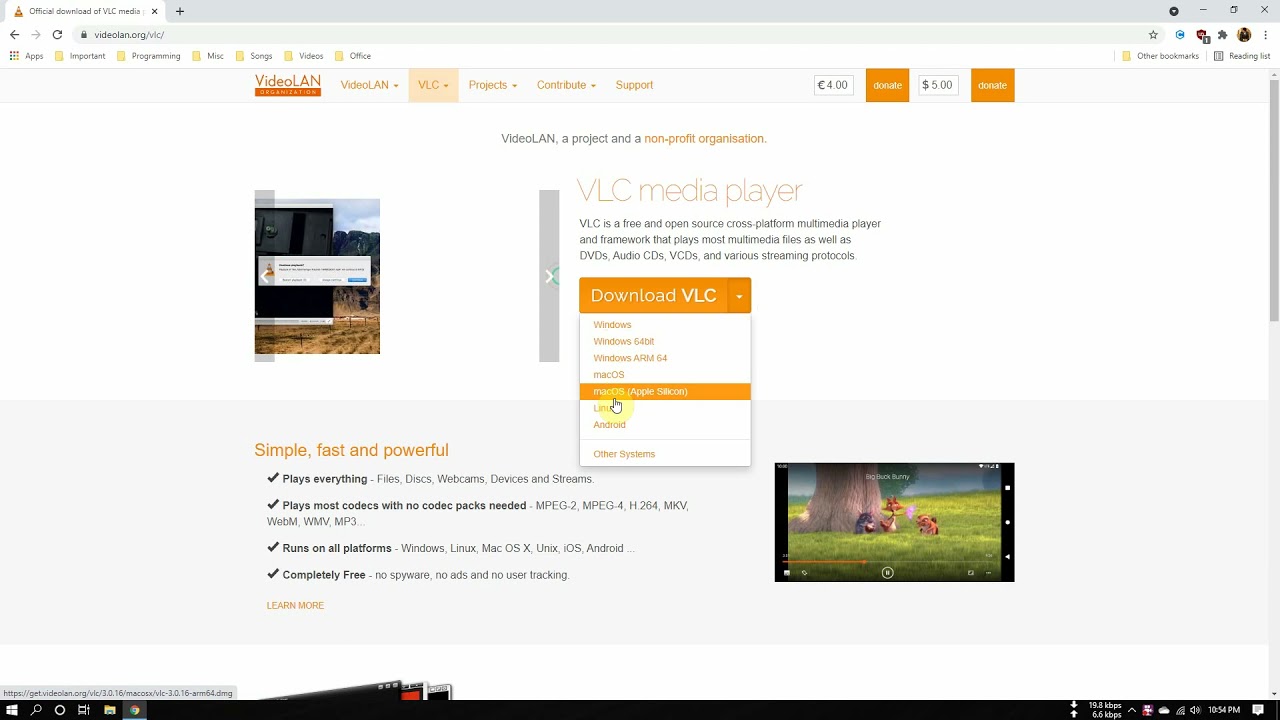
Task: Open the tab search dropdown in title bar
Action: pyautogui.click(x=1174, y=11)
